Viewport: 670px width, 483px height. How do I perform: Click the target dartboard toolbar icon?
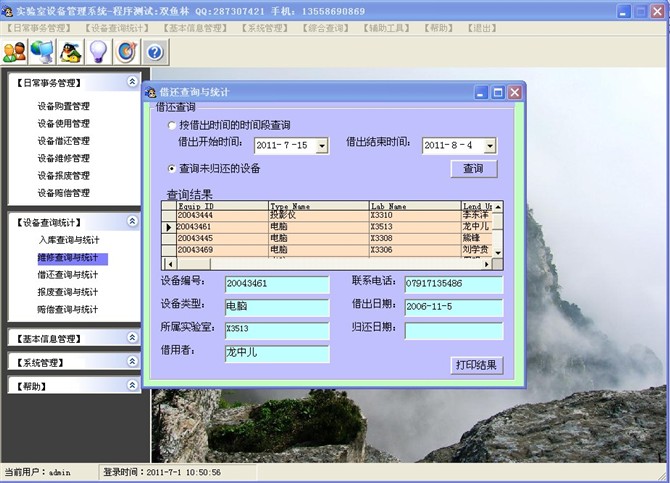click(126, 51)
